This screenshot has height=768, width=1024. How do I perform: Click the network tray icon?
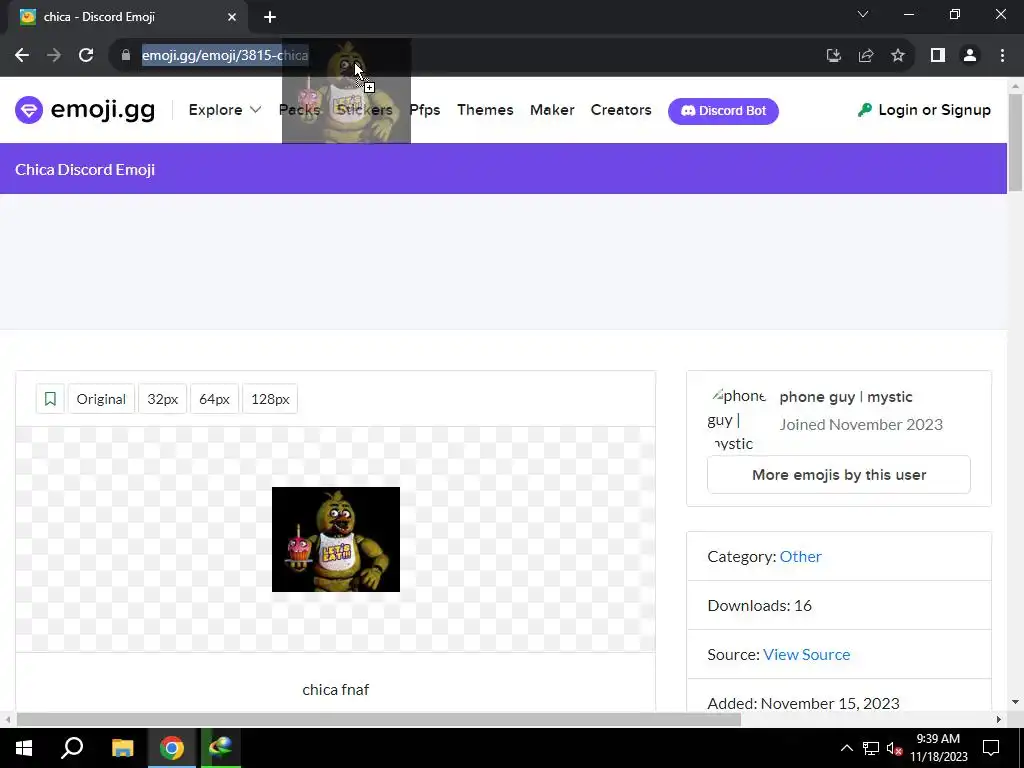(x=871, y=748)
